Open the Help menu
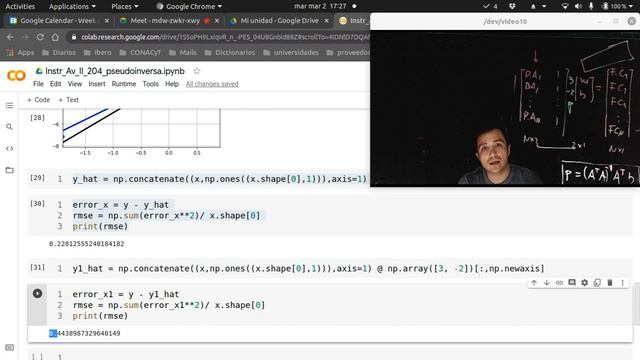Viewport: 640px width, 360px height. click(x=172, y=84)
